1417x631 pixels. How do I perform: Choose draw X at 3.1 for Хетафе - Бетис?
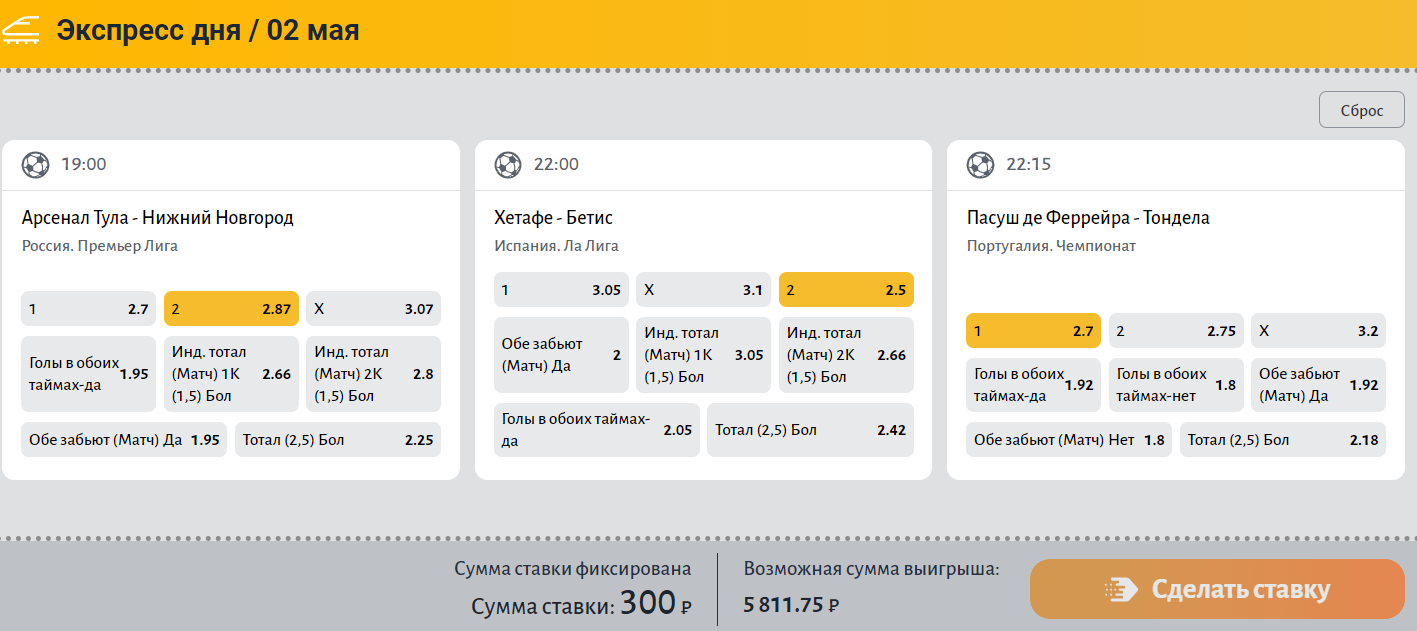pyautogui.click(x=703, y=290)
